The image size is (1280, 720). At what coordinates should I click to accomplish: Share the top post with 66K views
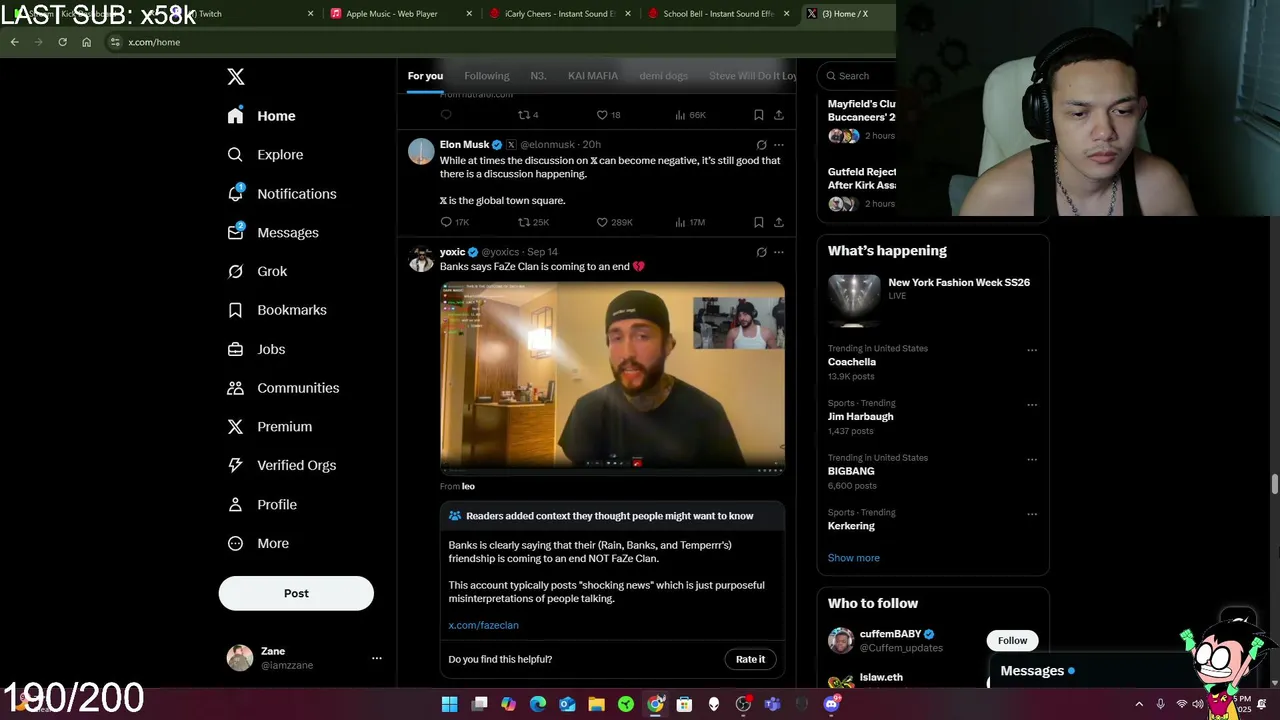779,115
